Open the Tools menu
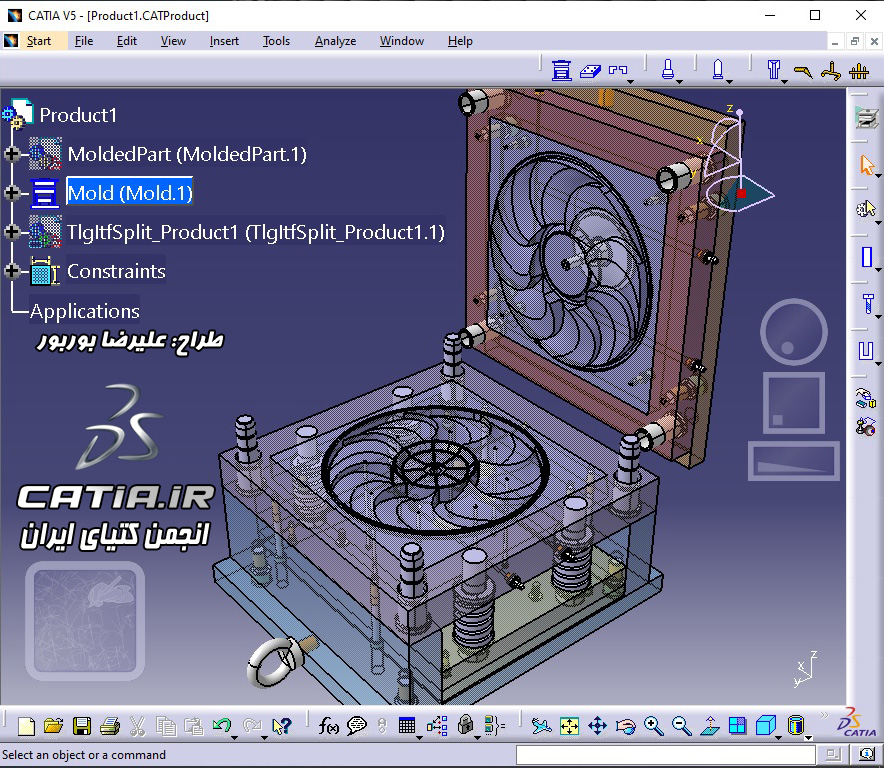Screen dimensions: 884x768 coord(276,41)
